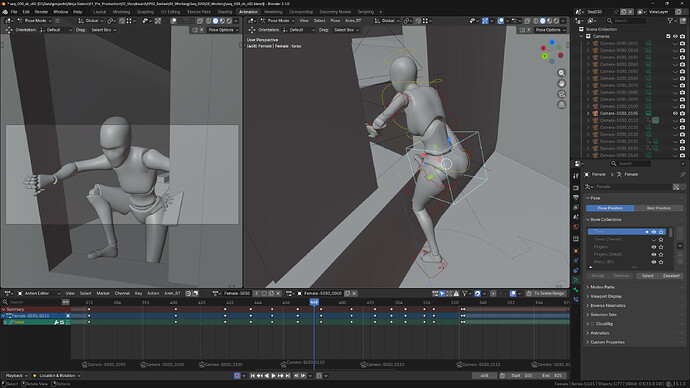Toggle visibility of Arm.L (IK) bone collection
Image resolution: width=690 pixels, height=388 pixels.
tap(653, 262)
